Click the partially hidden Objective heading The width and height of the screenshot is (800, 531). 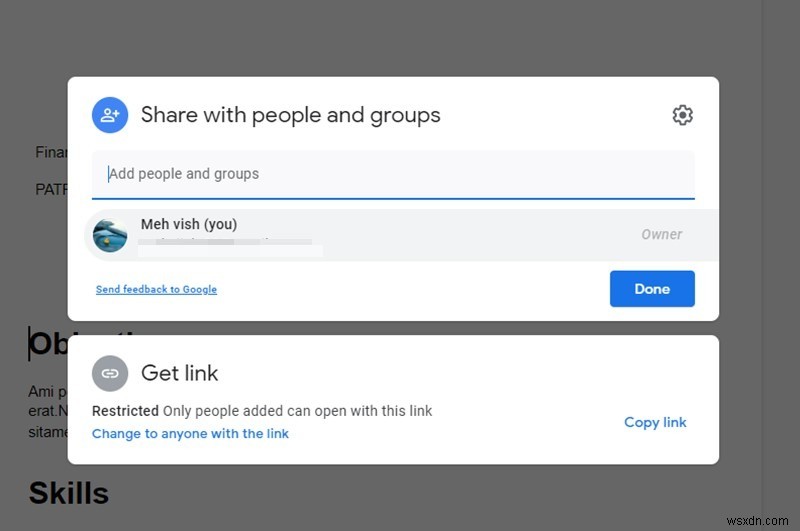[48, 343]
